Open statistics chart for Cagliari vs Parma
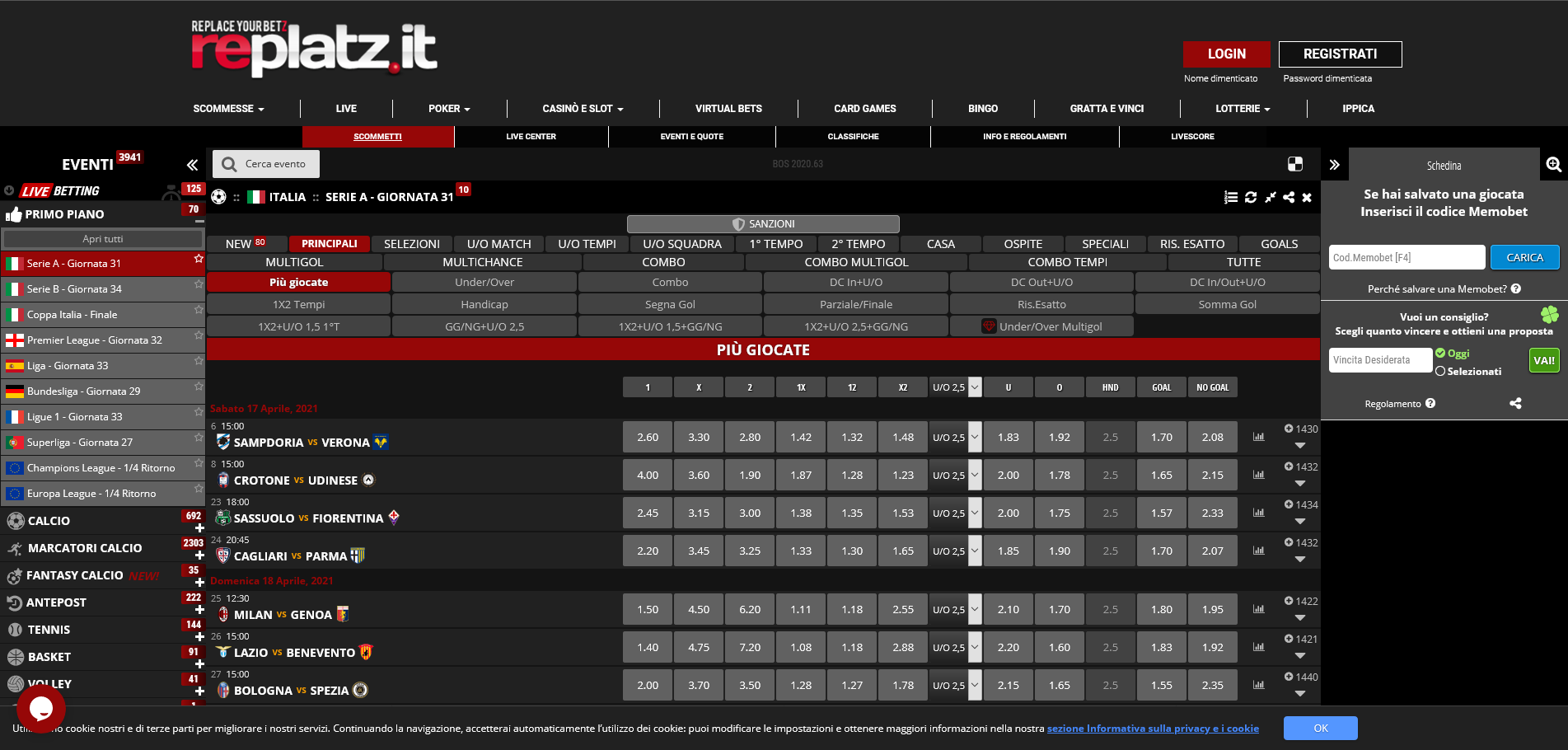The image size is (1568, 750). (x=1258, y=551)
